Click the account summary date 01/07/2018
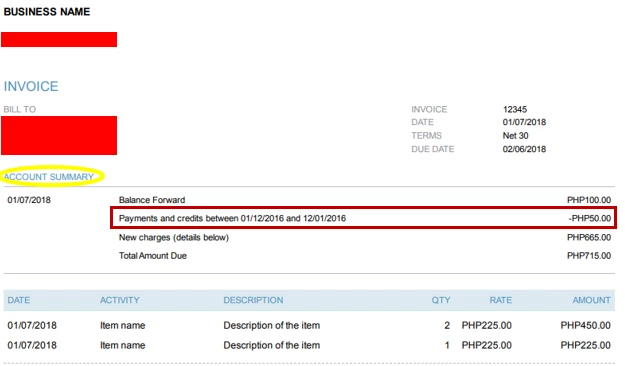This screenshot has width=625, height=366. coord(29,200)
